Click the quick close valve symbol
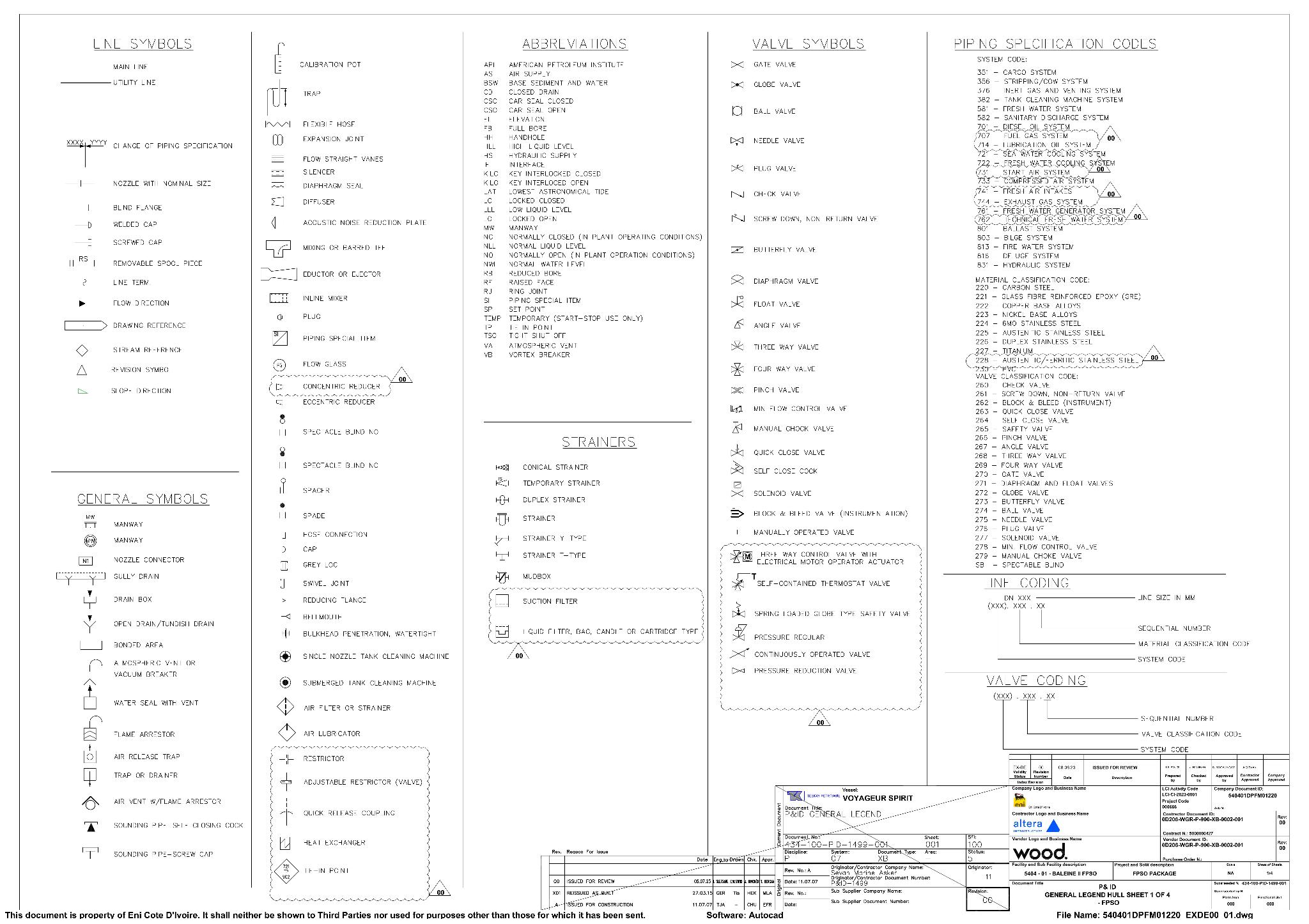 [737, 451]
